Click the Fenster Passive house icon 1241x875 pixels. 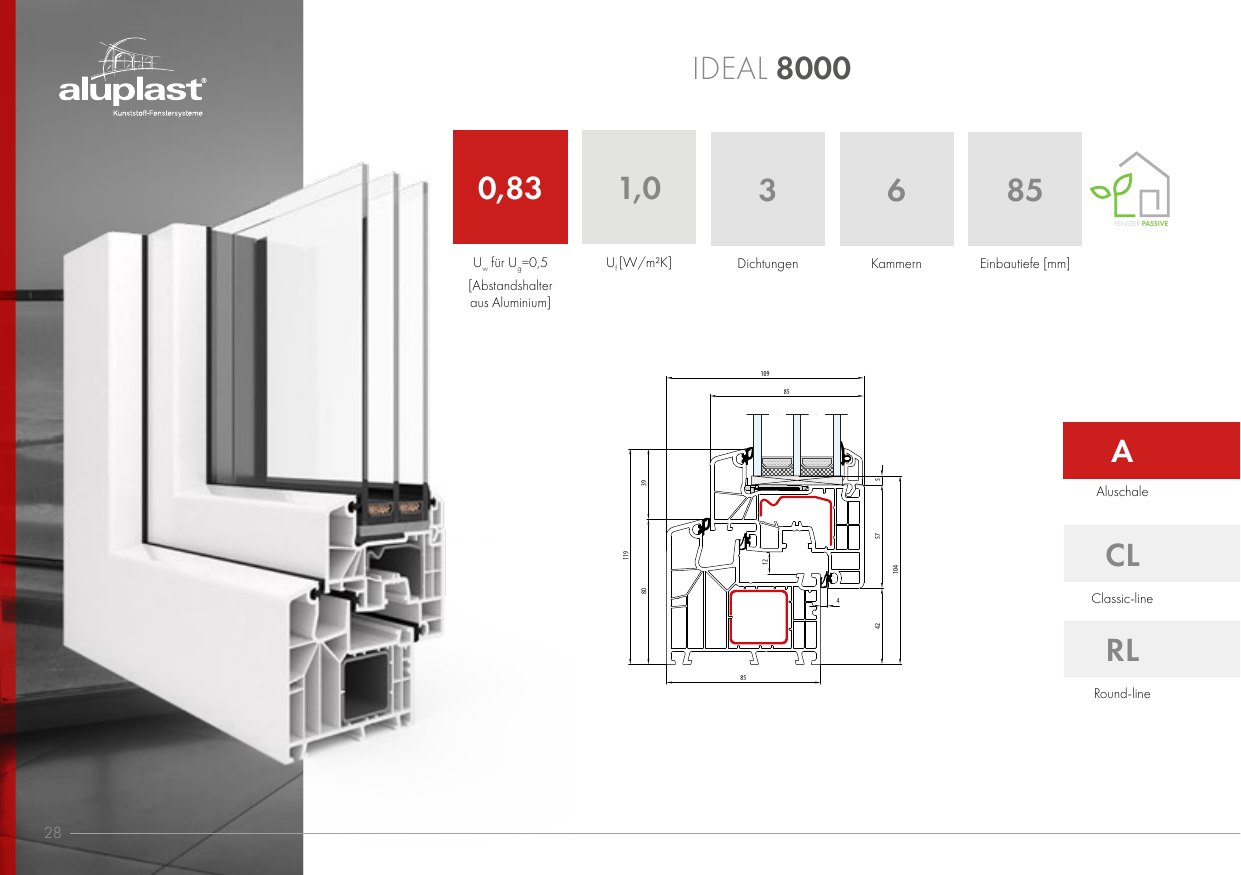click(1130, 190)
